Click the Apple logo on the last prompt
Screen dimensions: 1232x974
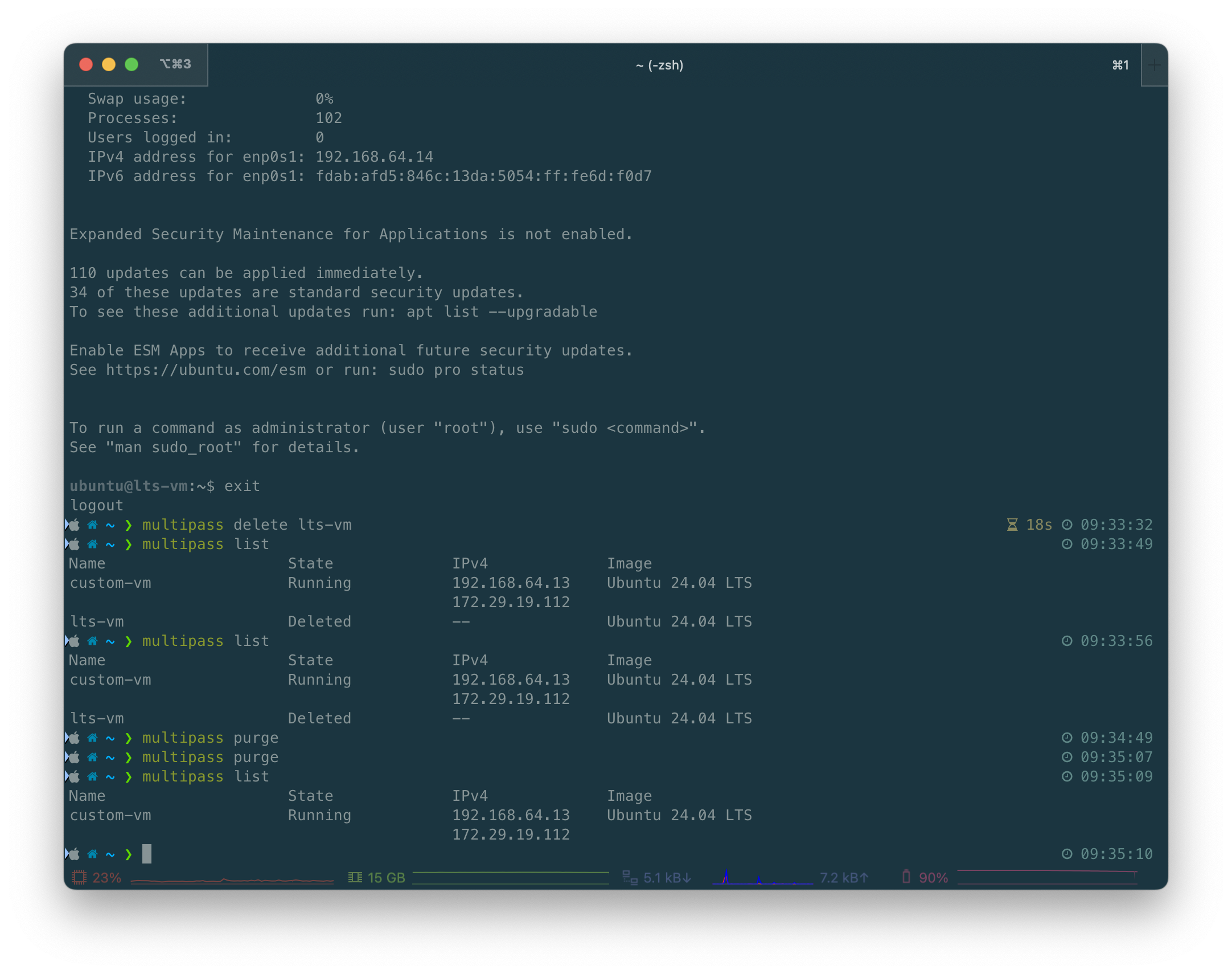(74, 854)
